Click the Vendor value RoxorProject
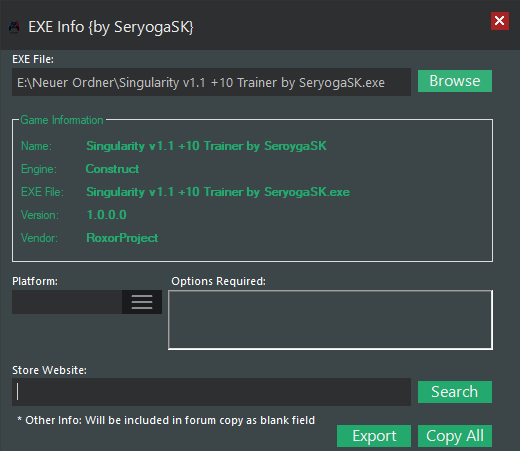The width and height of the screenshot is (520, 451). [x=122, y=238]
